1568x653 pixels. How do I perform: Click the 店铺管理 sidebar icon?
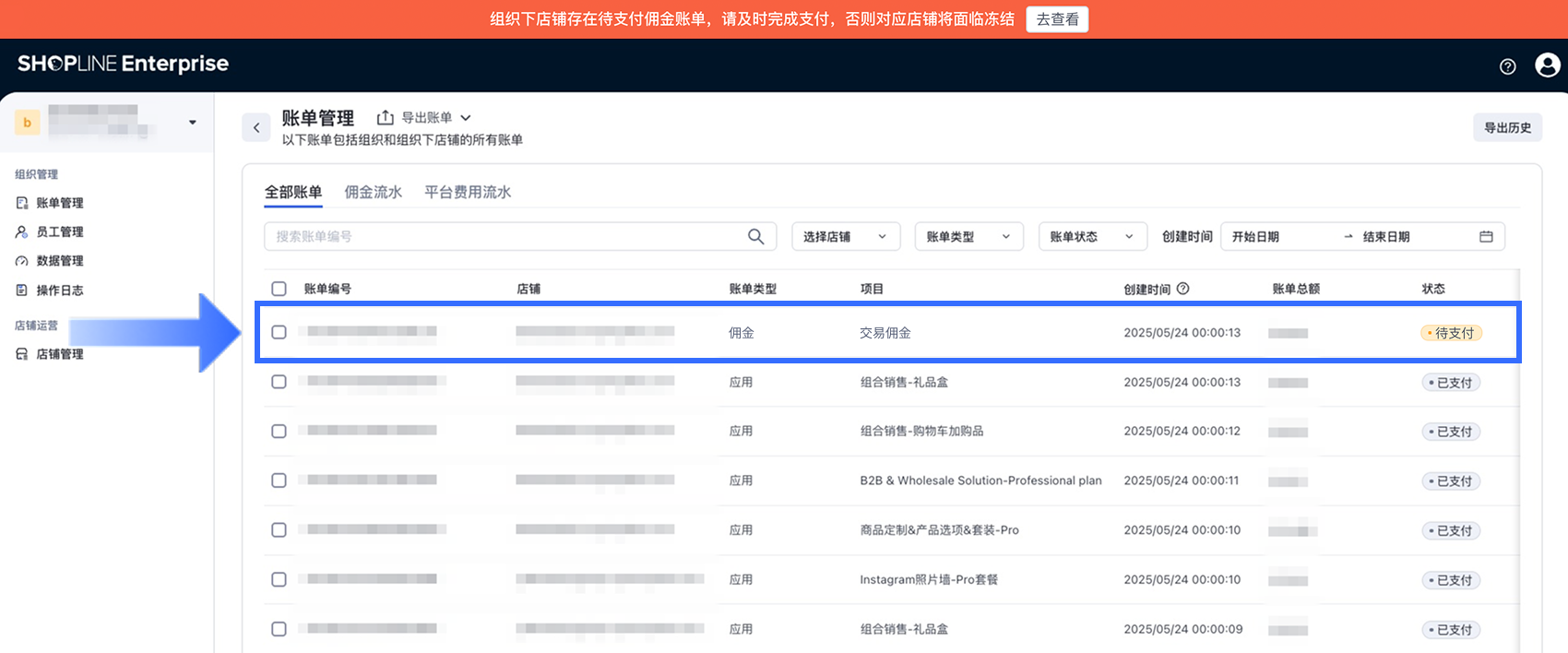[21, 354]
